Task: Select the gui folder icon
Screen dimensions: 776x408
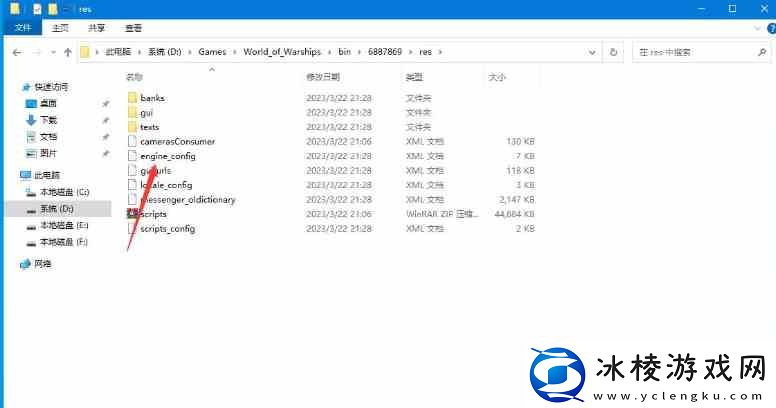Action: pos(132,112)
